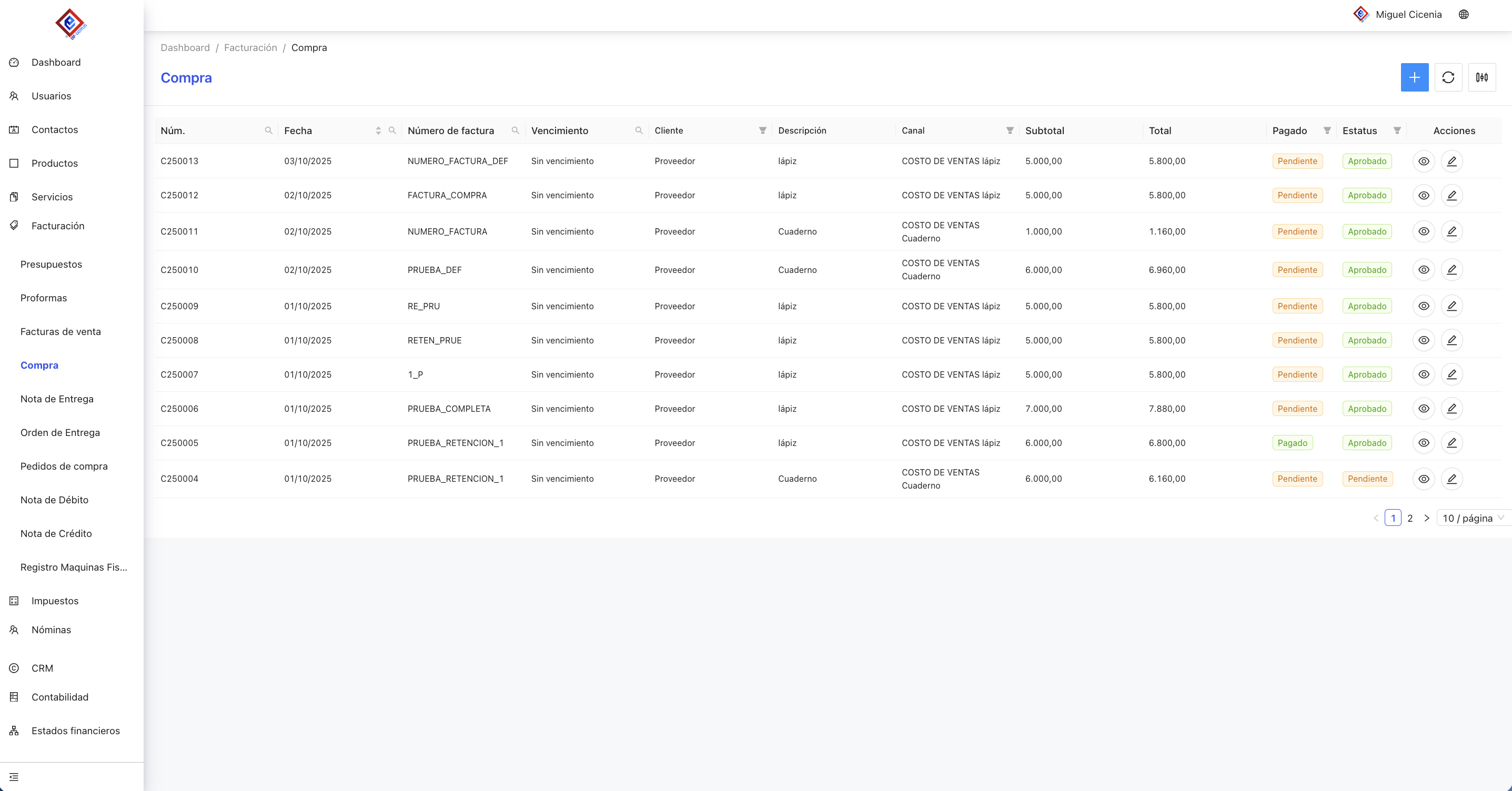Open the Estatus column filter dropdown
This screenshot has width=1512, height=791.
pyautogui.click(x=1397, y=130)
